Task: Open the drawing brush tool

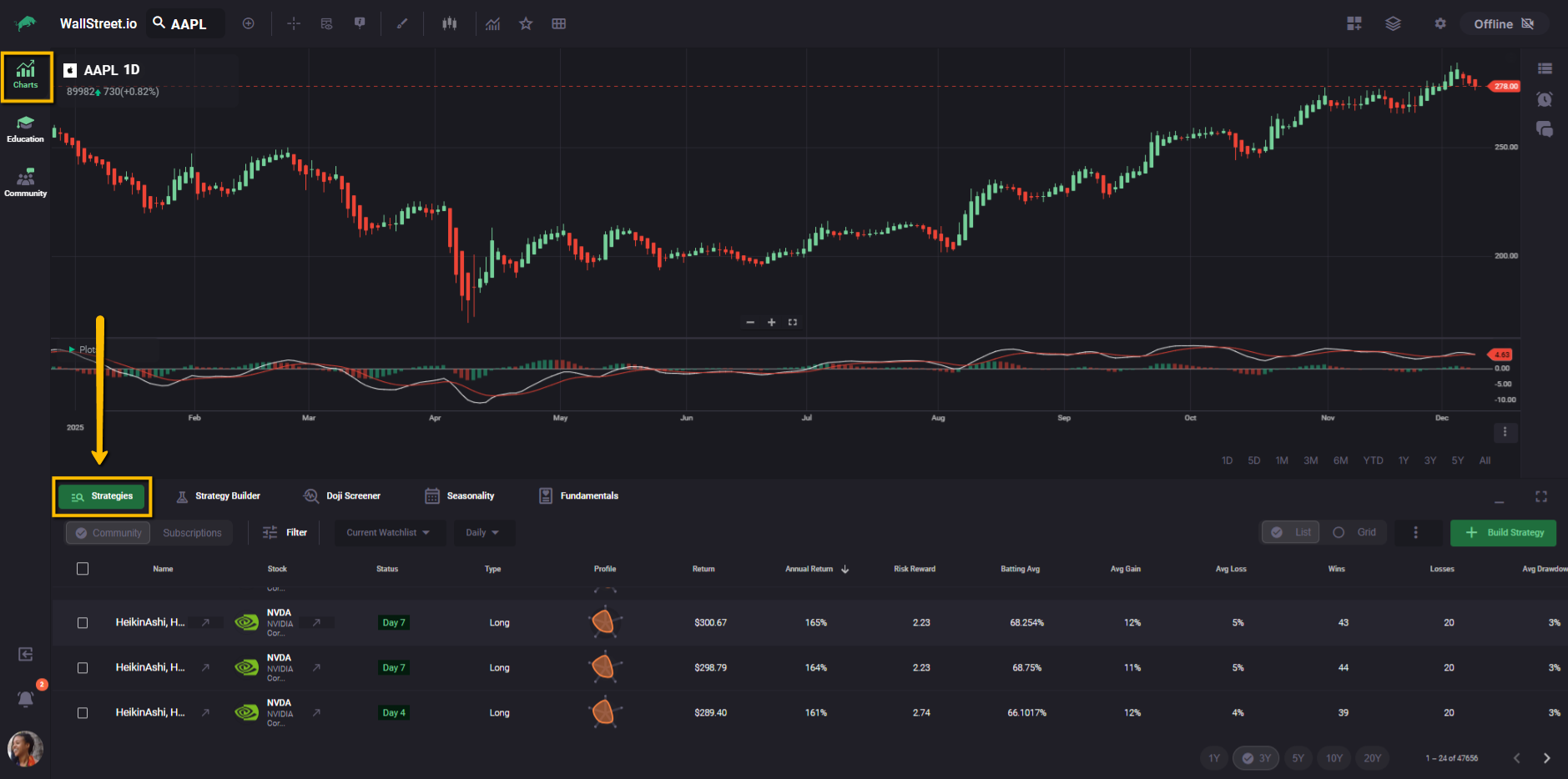Action: pos(402,24)
